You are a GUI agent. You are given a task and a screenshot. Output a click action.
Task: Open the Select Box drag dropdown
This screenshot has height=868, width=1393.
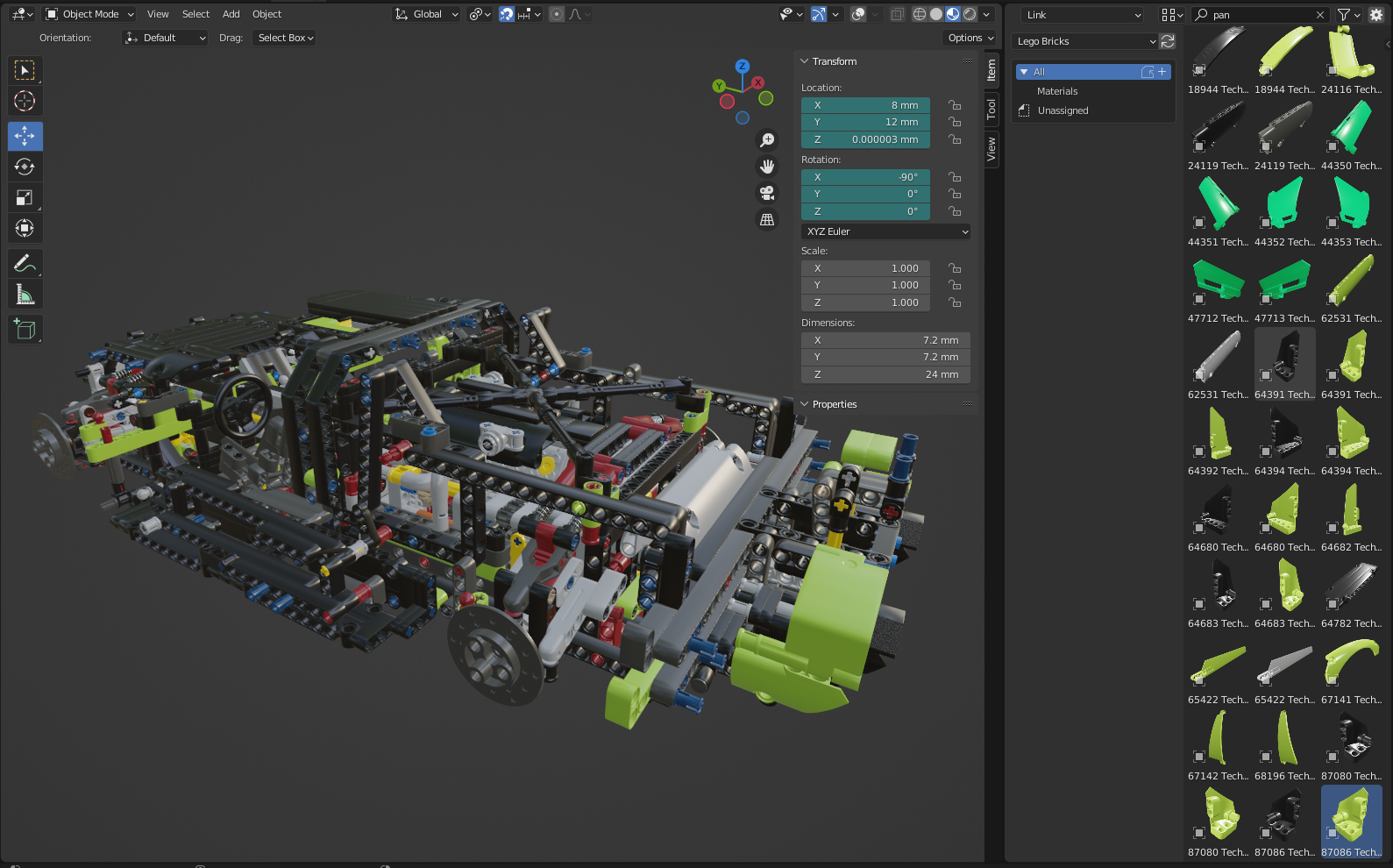285,38
